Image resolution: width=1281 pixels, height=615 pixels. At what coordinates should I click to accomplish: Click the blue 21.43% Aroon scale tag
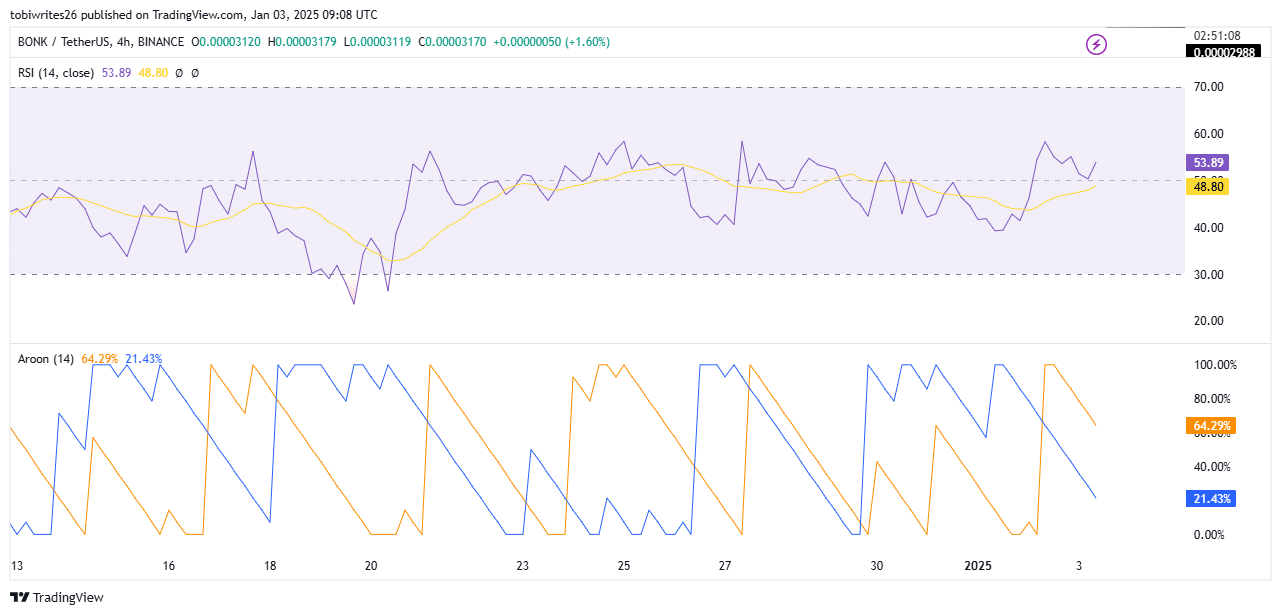[1210, 498]
